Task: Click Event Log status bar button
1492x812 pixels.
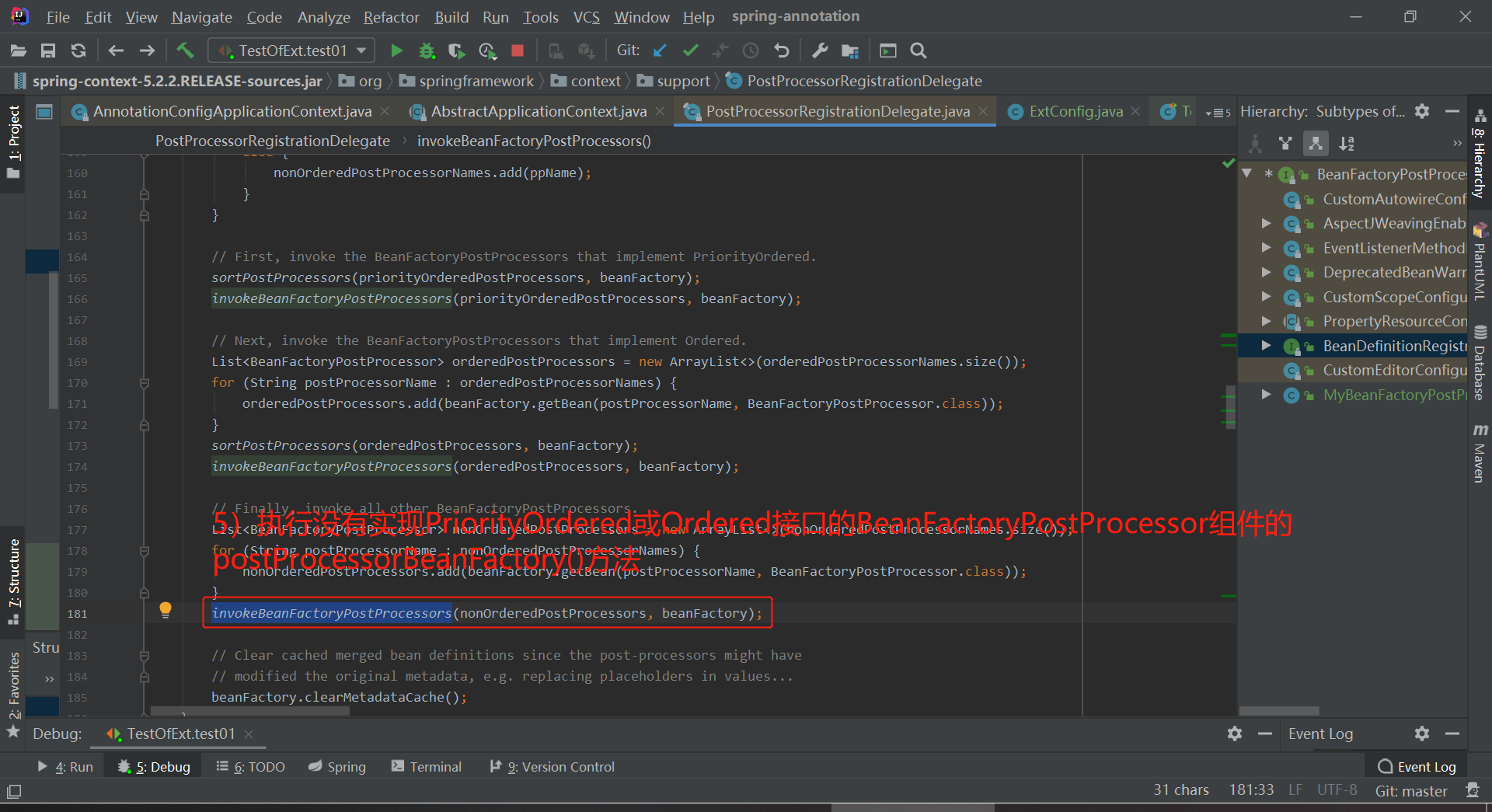Action: 1417,767
